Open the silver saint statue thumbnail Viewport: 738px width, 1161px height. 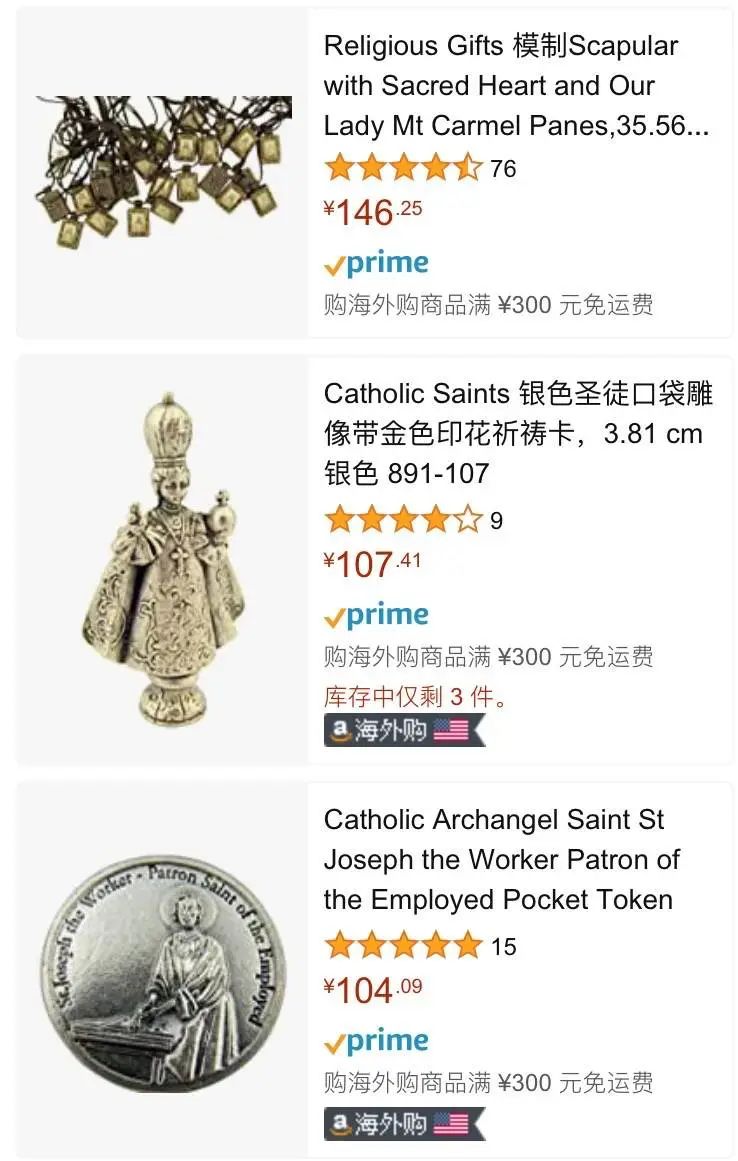[163, 560]
